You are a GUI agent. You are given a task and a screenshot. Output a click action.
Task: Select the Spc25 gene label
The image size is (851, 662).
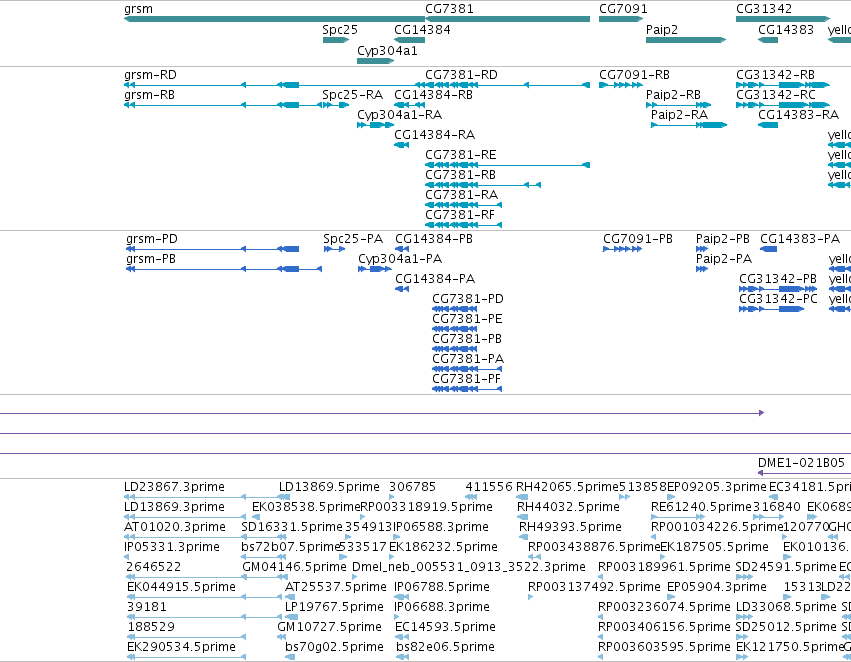point(340,30)
